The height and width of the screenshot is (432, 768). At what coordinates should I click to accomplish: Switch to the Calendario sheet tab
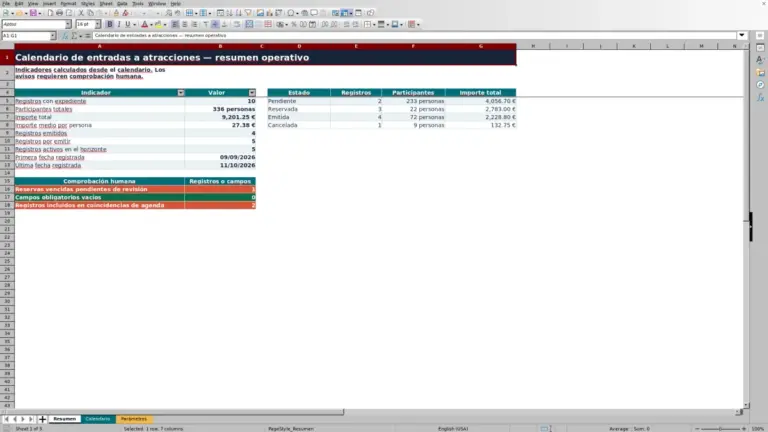tap(98, 419)
